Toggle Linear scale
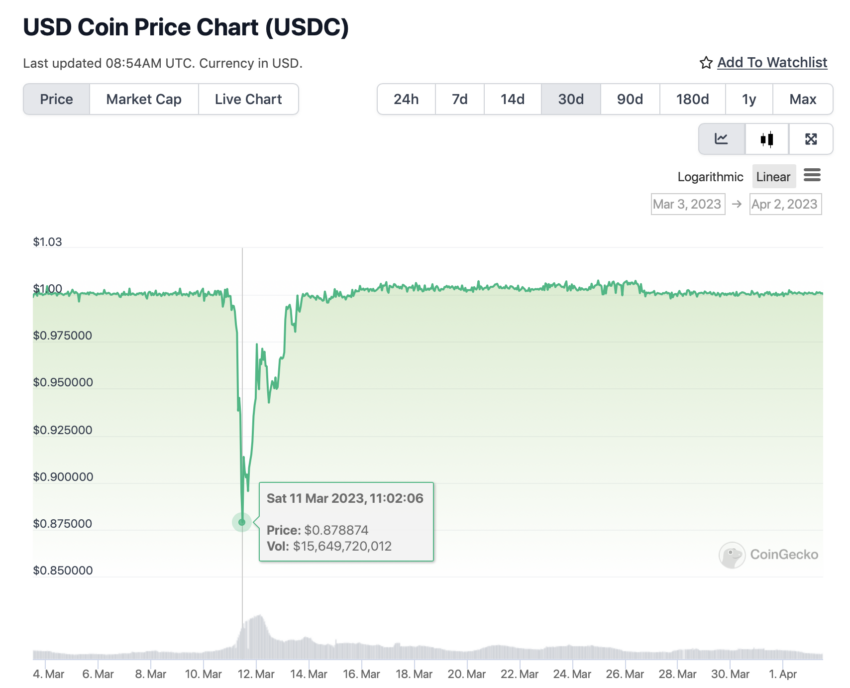The width and height of the screenshot is (850, 688). click(x=774, y=177)
